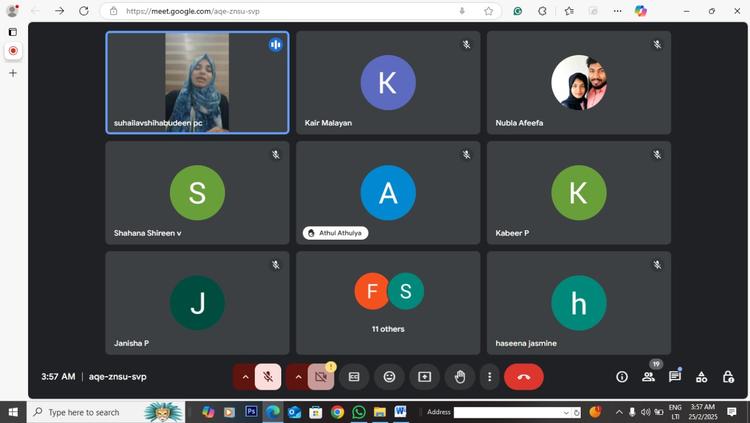Screen dimensions: 750x423
Task: Open meeting details info icon
Action: click(x=622, y=377)
